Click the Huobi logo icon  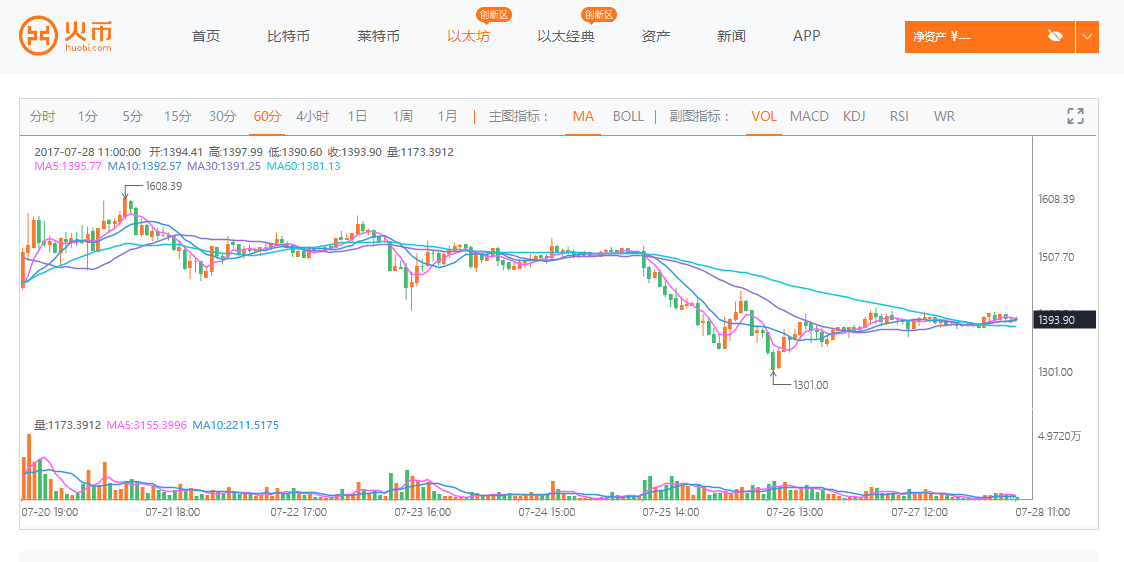point(38,36)
